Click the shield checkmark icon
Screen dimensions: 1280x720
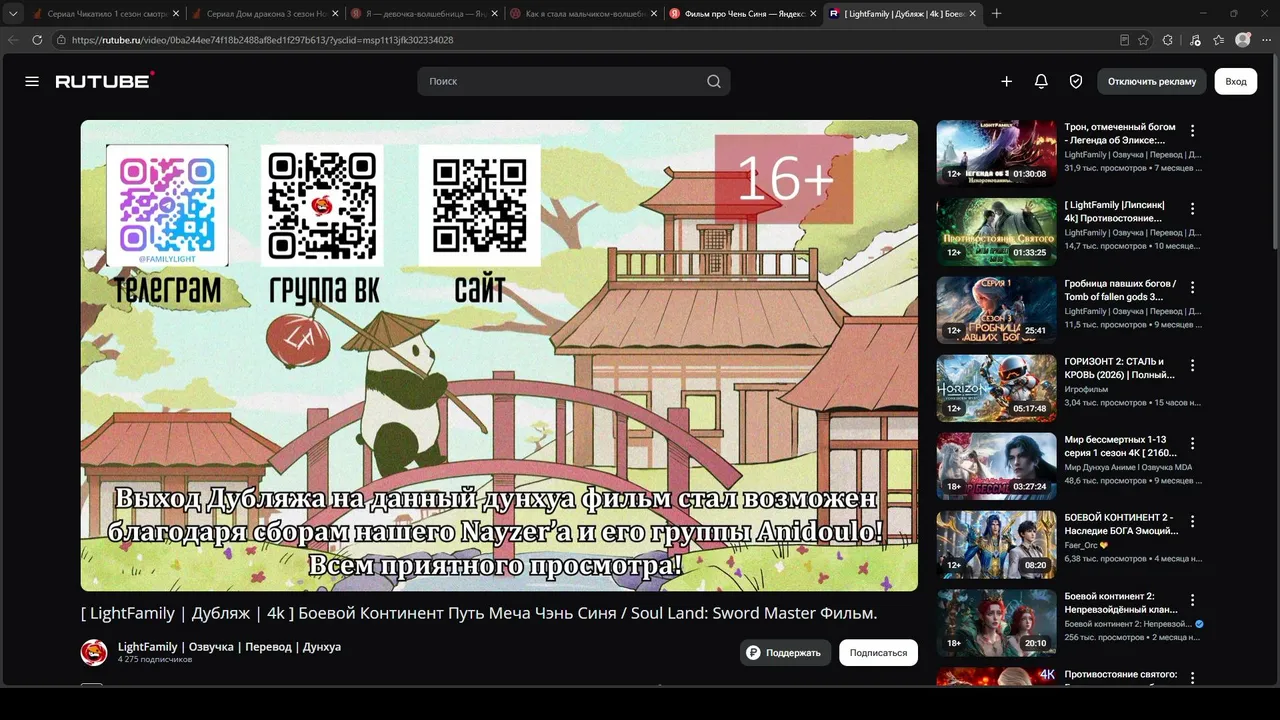(1076, 81)
